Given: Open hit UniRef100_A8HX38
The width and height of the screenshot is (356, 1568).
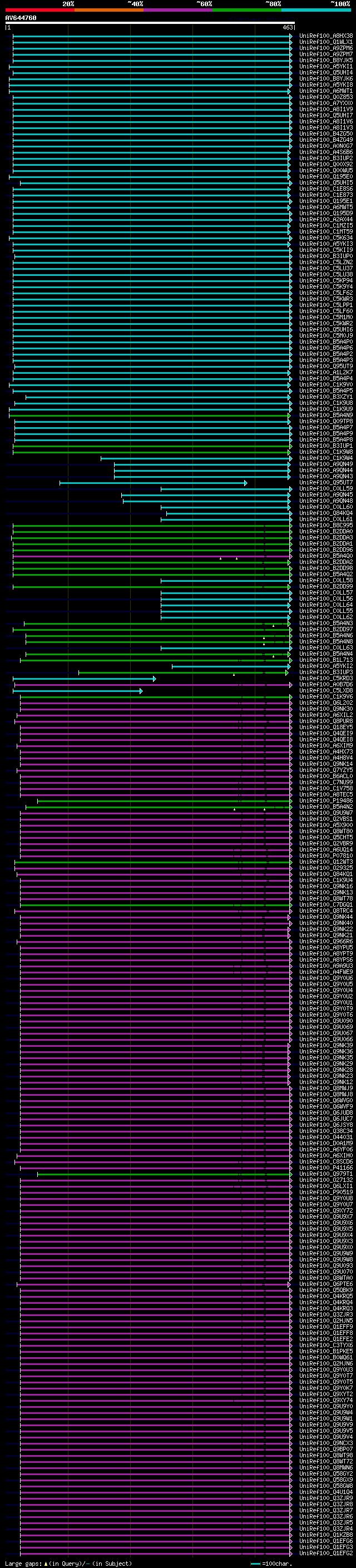Looking at the screenshot, I should tap(326, 36).
